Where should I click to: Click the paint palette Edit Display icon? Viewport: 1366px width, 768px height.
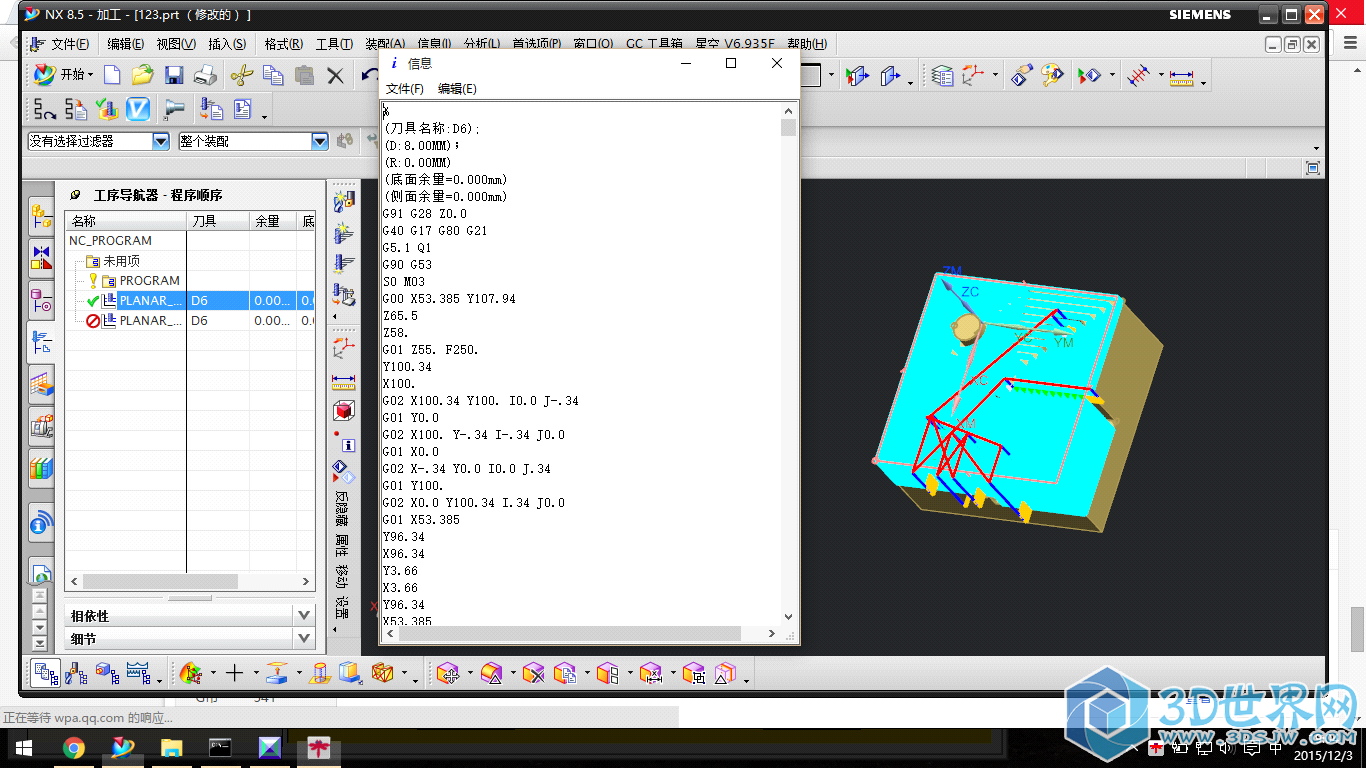(x=1052, y=75)
